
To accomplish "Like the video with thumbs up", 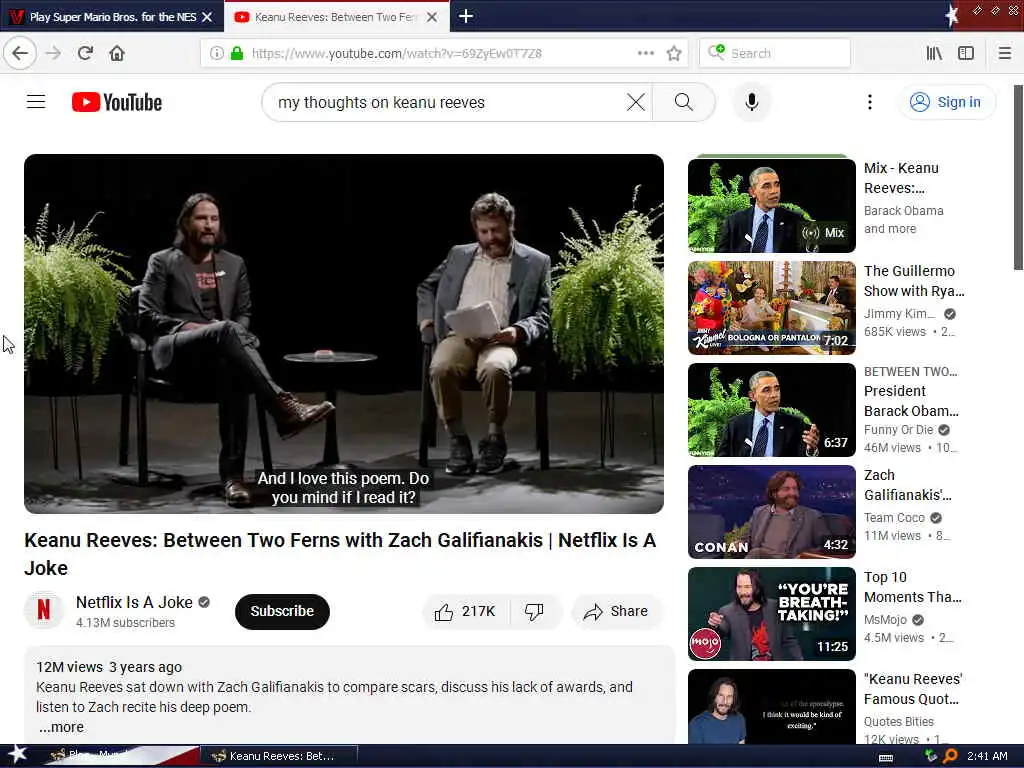I will tap(465, 611).
